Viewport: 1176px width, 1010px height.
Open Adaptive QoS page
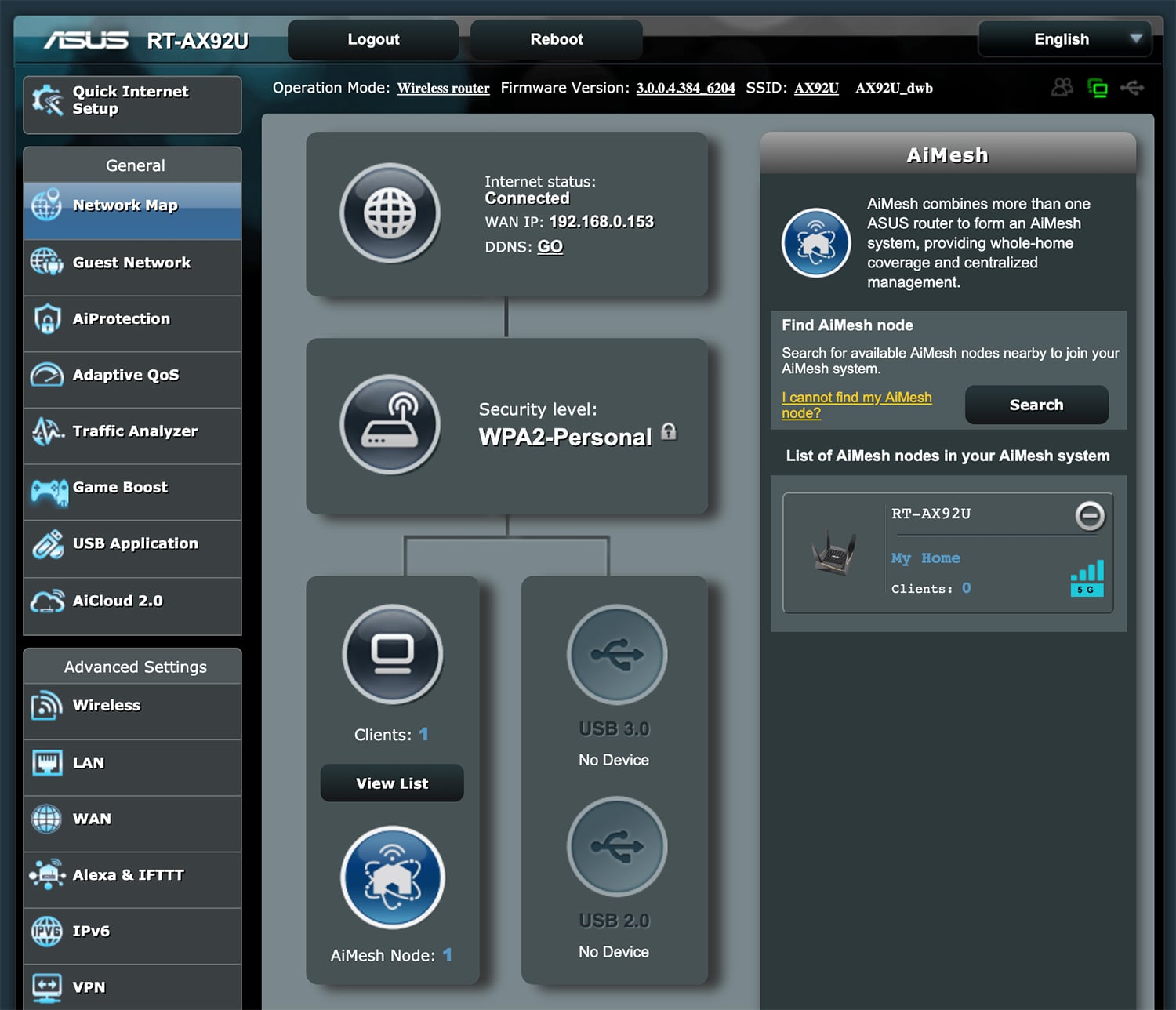click(132, 380)
